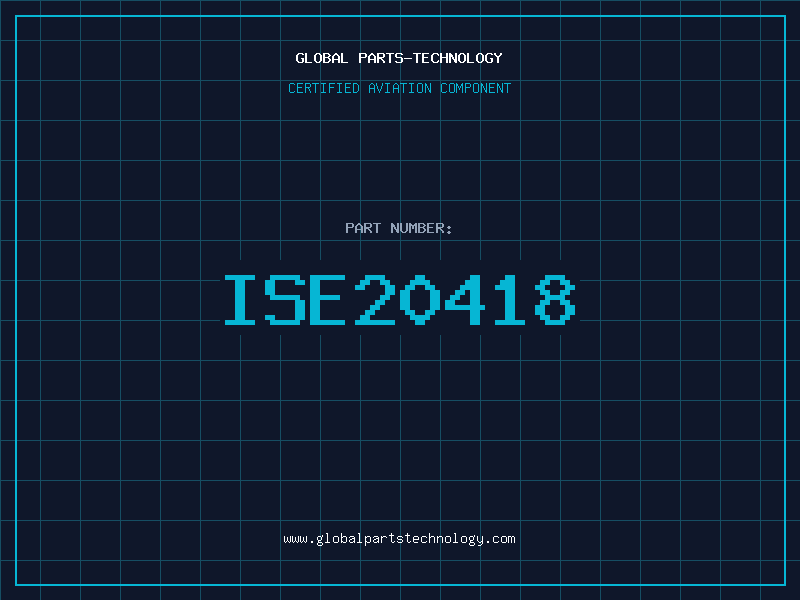Select the part number ISE20418
Screen dimensions: 800x600
pos(400,299)
